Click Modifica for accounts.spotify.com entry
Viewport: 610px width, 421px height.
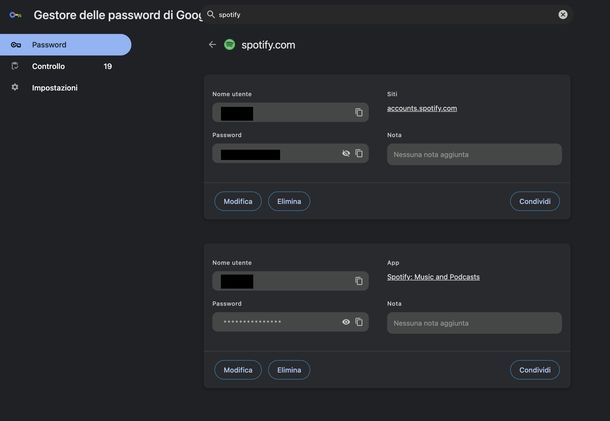(x=238, y=201)
